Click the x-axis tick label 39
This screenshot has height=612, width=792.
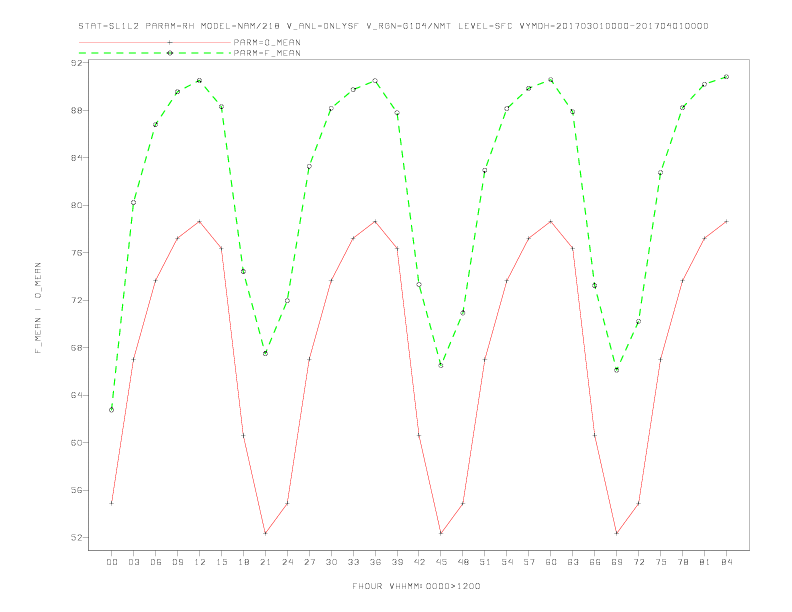[x=397, y=562]
